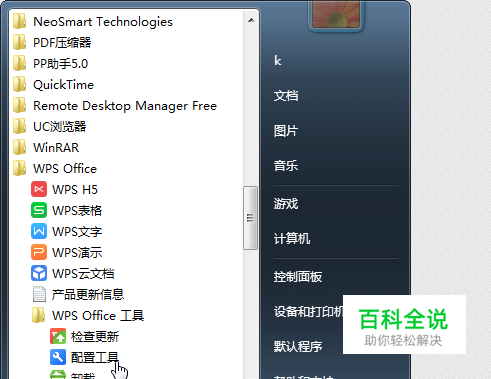Expand Remote Desktop Manager Free label

[x=125, y=106]
